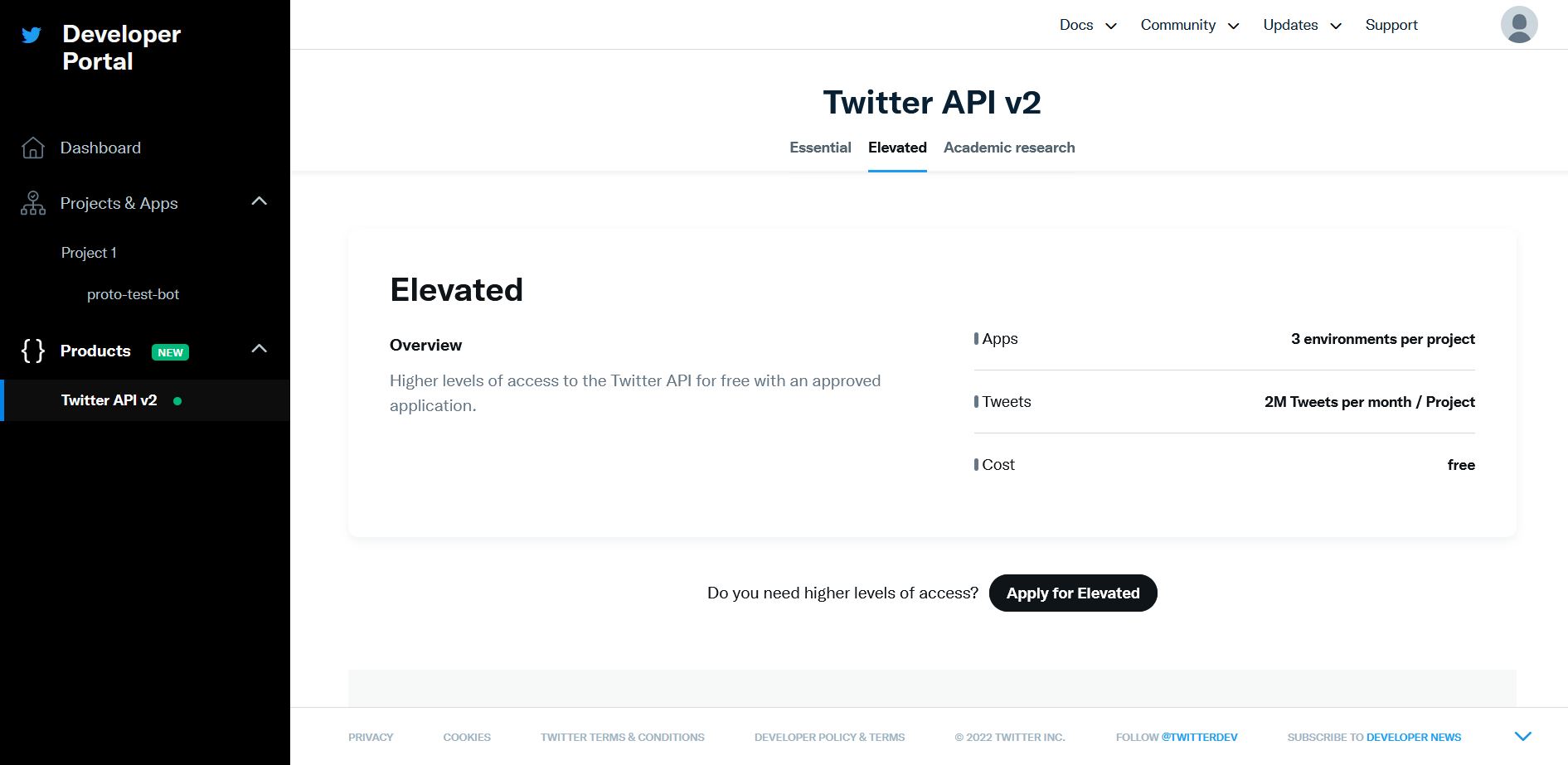Open the proto-test-bot app
Viewport: 1568px width, 765px height.
pos(133,294)
